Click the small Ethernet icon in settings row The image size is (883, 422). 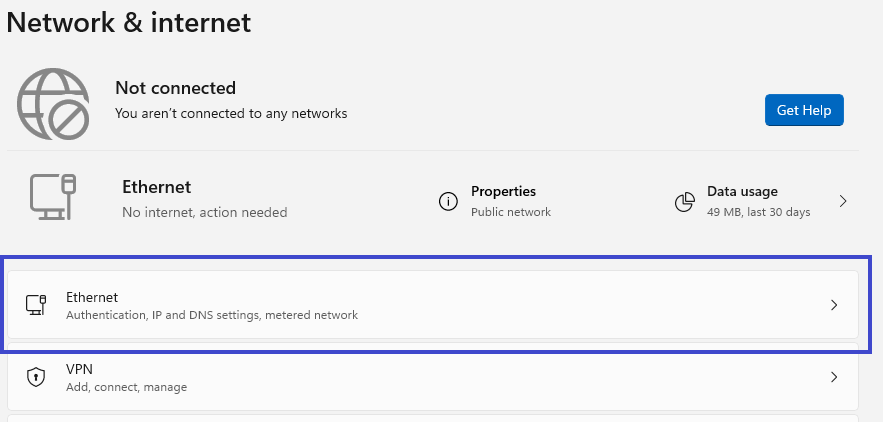36,305
